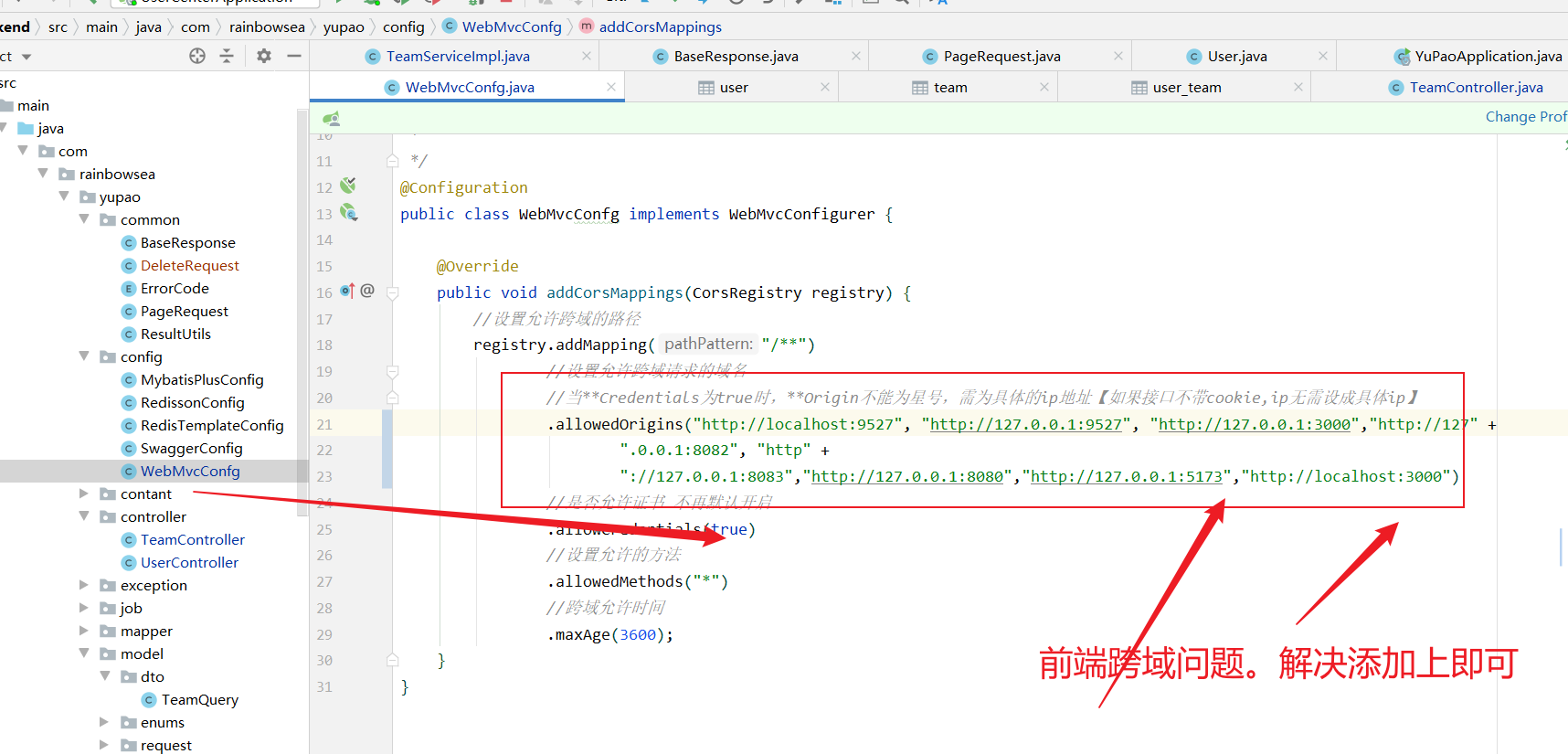1568x754 pixels.
Task: Toggle the fold marker on line 11 comment
Action: pos(393,161)
